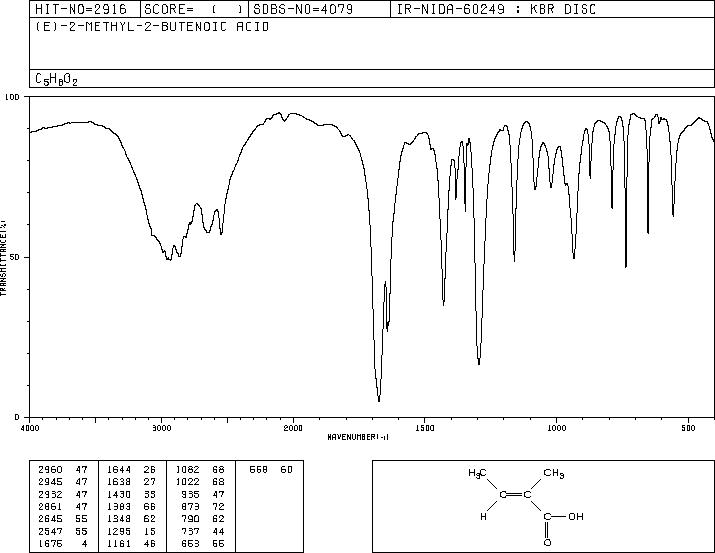
Task: Click the 50 label on the transmittance axis
Action: (13, 257)
